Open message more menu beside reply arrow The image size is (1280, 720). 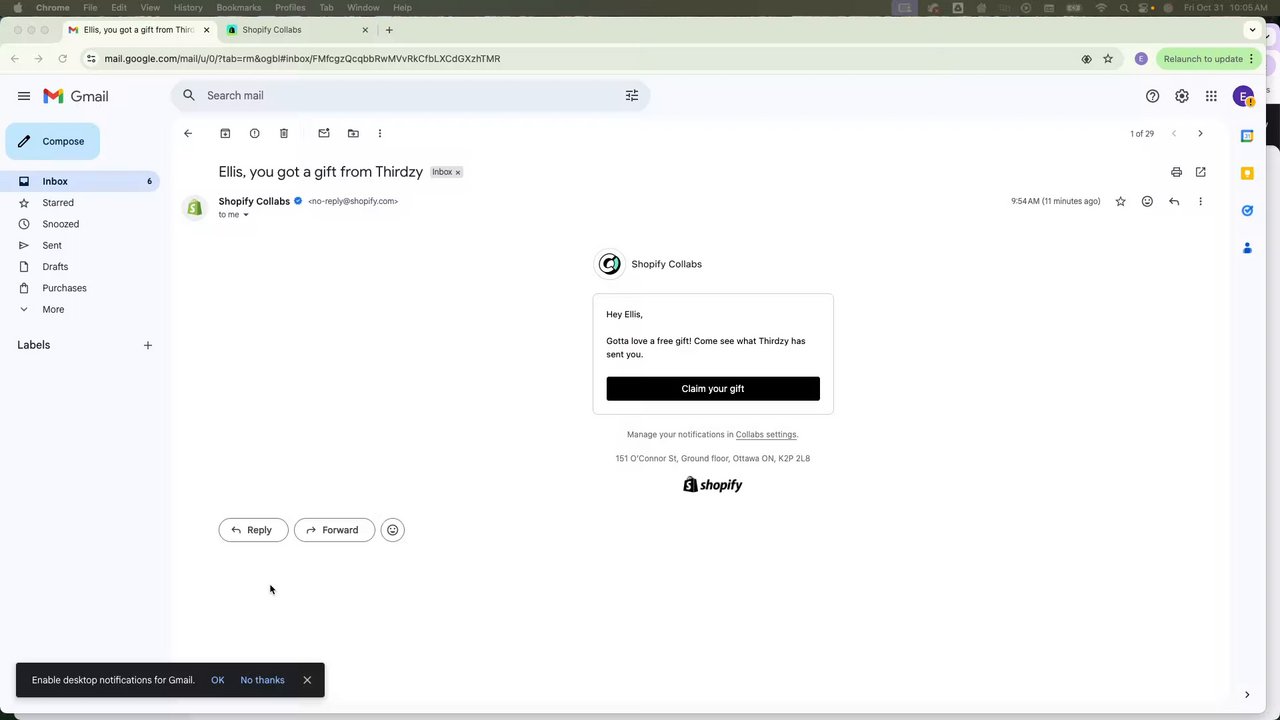[x=1200, y=201]
